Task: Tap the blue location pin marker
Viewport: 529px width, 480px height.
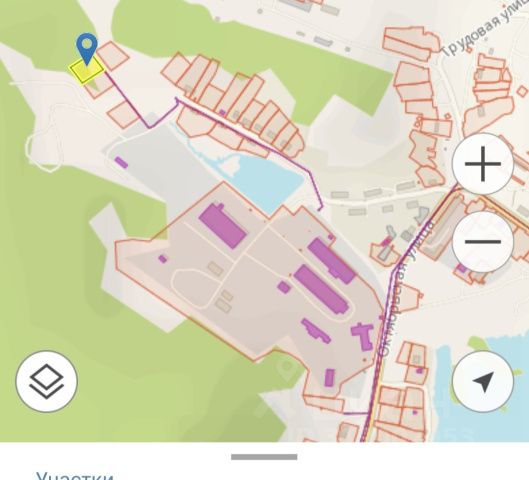Action: pyautogui.click(x=87, y=48)
